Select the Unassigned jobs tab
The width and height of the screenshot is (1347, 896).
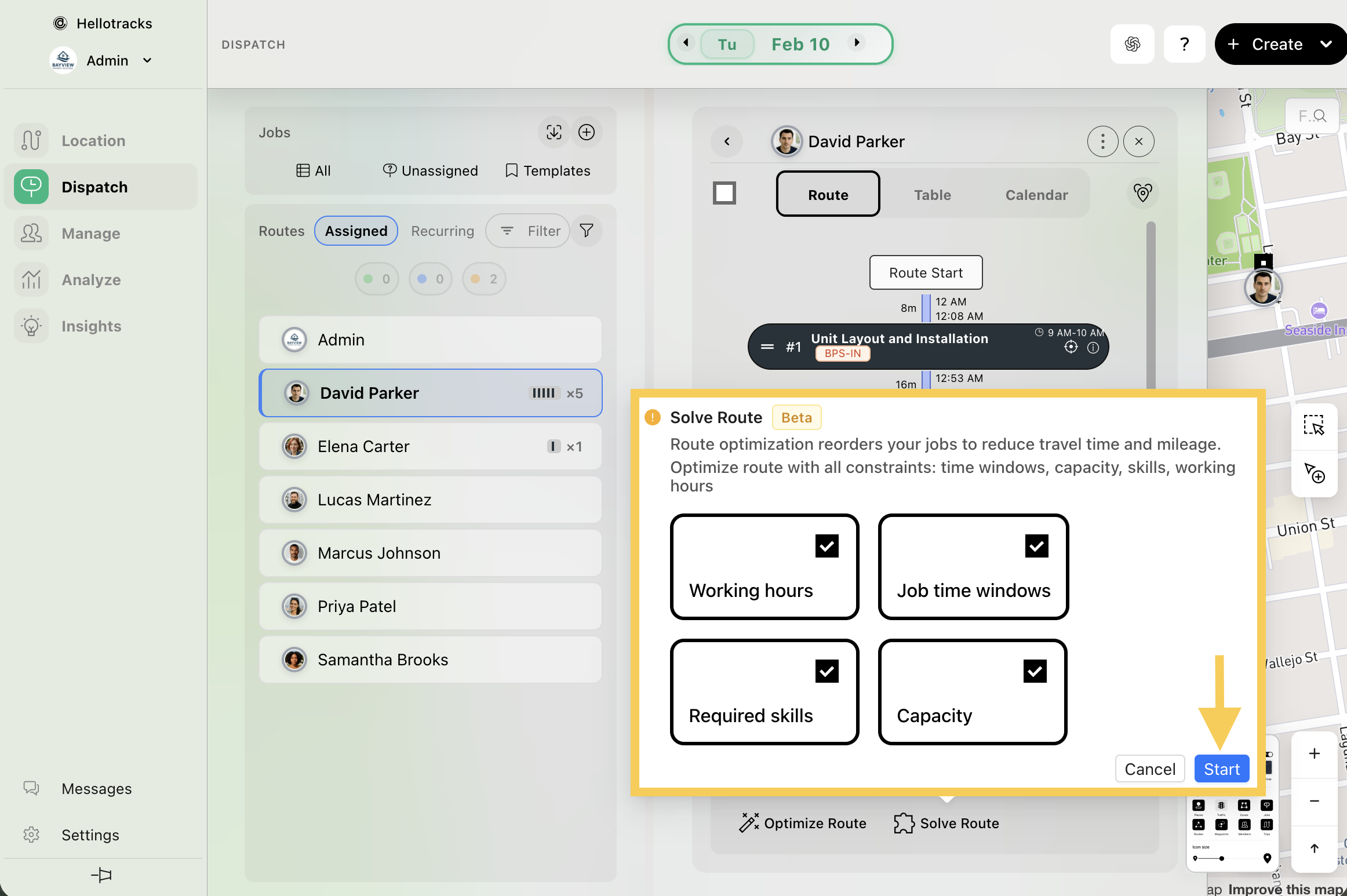tap(430, 170)
